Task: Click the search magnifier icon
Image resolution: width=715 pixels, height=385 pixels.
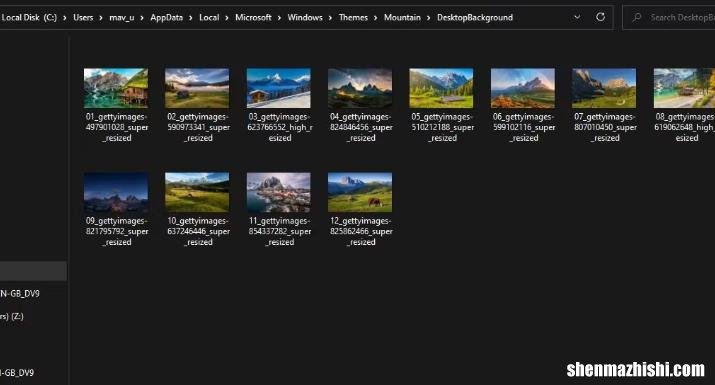Action: pos(637,17)
